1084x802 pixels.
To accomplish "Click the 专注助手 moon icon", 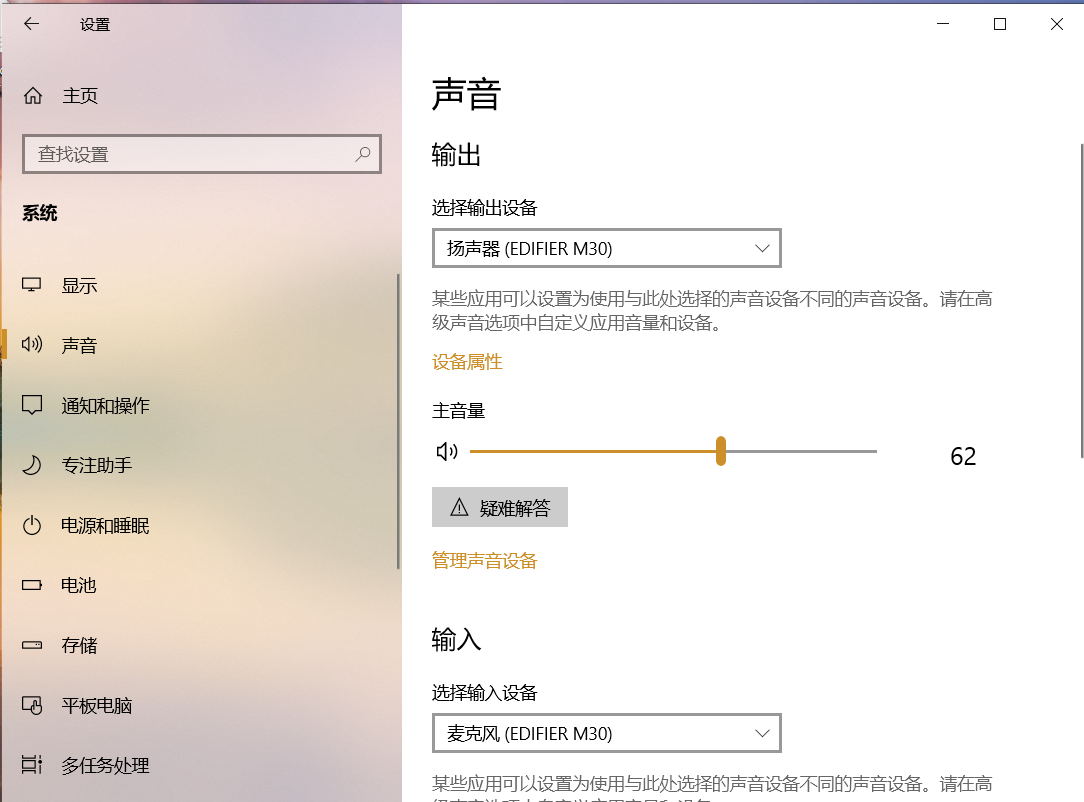I will (32, 465).
